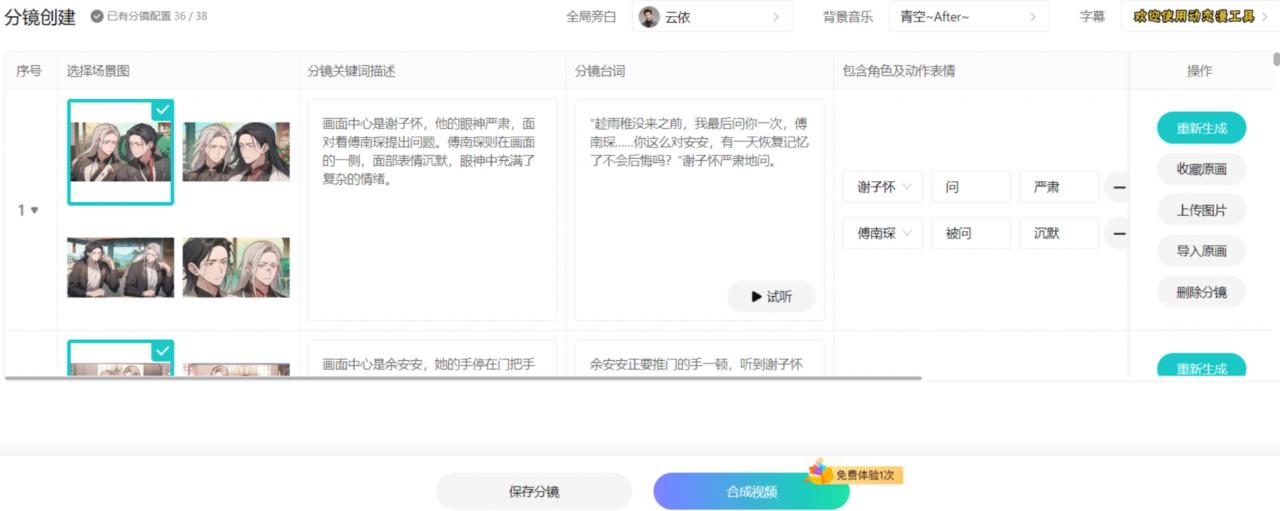Open the 傅南琛 character dropdown
This screenshot has height=511, width=1280.
pyautogui.click(x=883, y=233)
